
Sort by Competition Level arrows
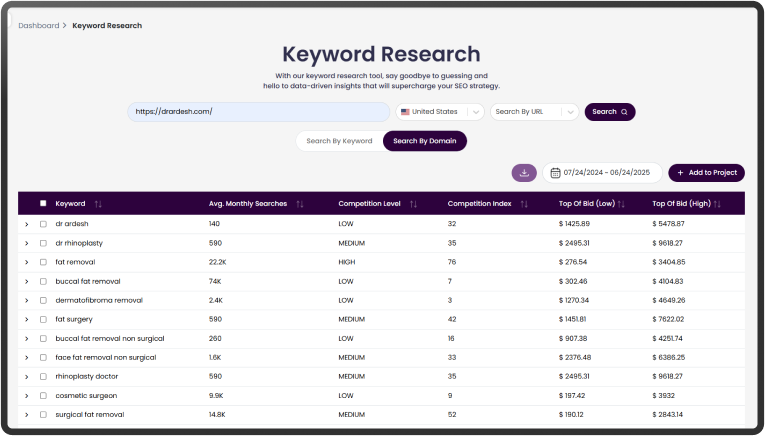[x=413, y=204]
